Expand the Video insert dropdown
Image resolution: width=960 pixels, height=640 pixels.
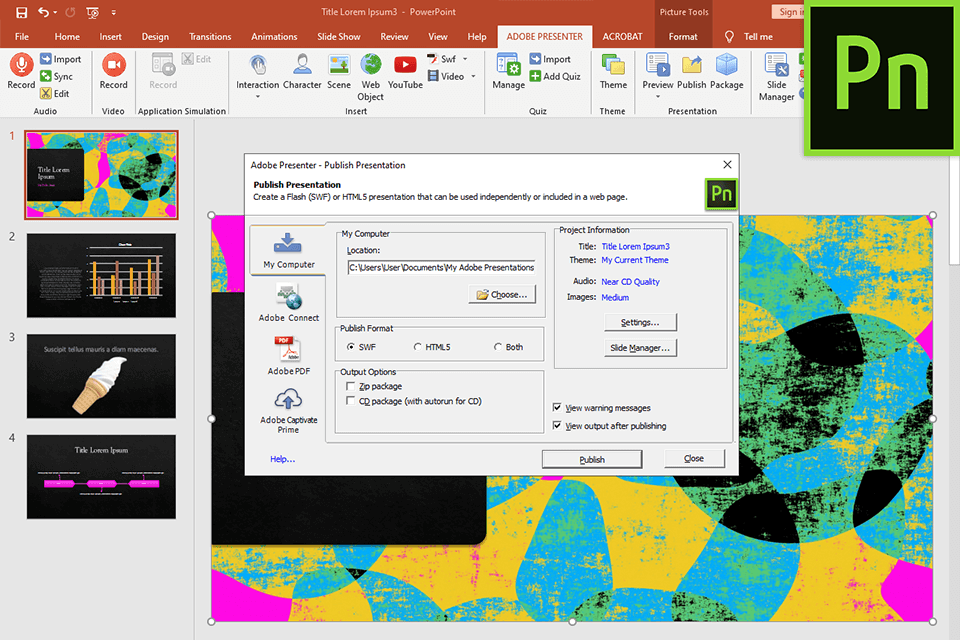coord(473,76)
